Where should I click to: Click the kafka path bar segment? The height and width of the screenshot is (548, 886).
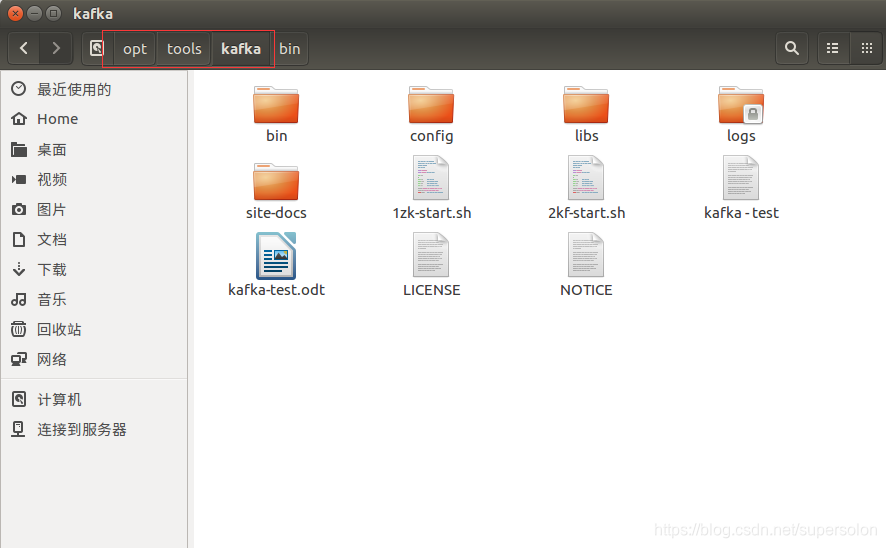pos(241,49)
